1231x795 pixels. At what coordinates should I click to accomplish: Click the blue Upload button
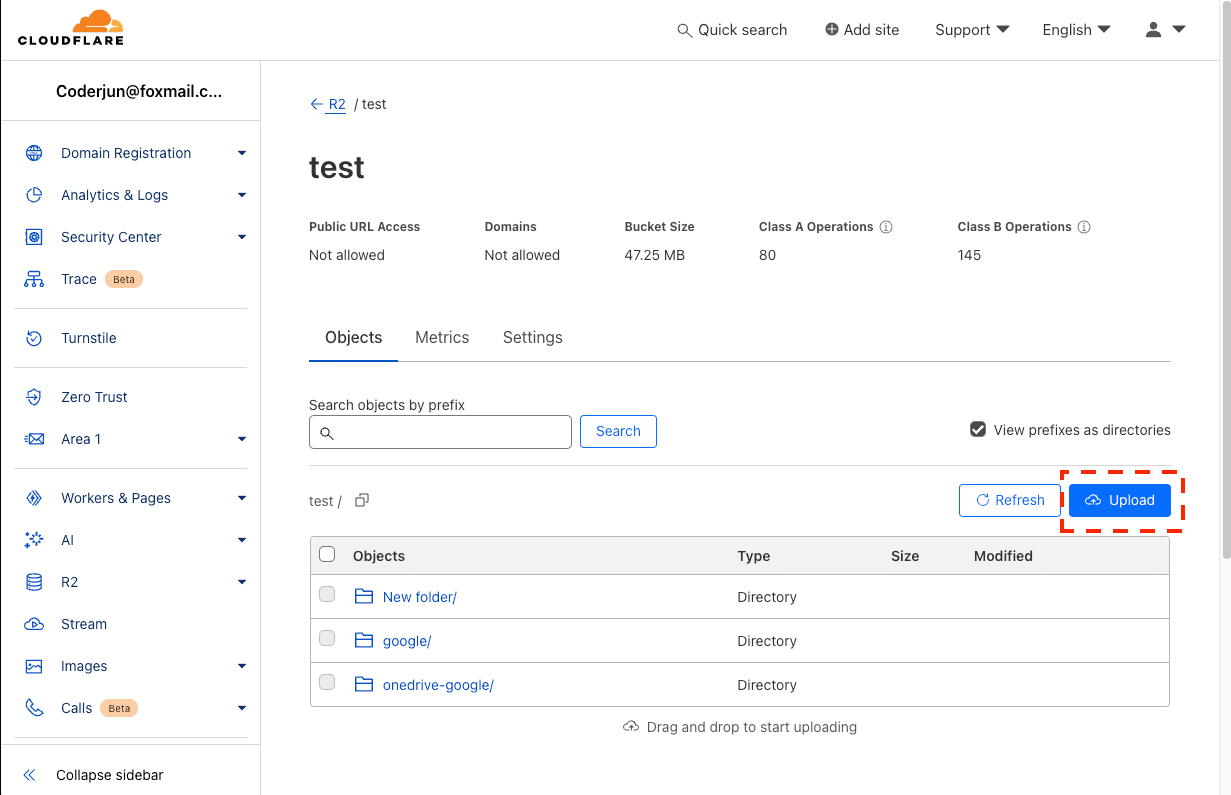click(1120, 500)
